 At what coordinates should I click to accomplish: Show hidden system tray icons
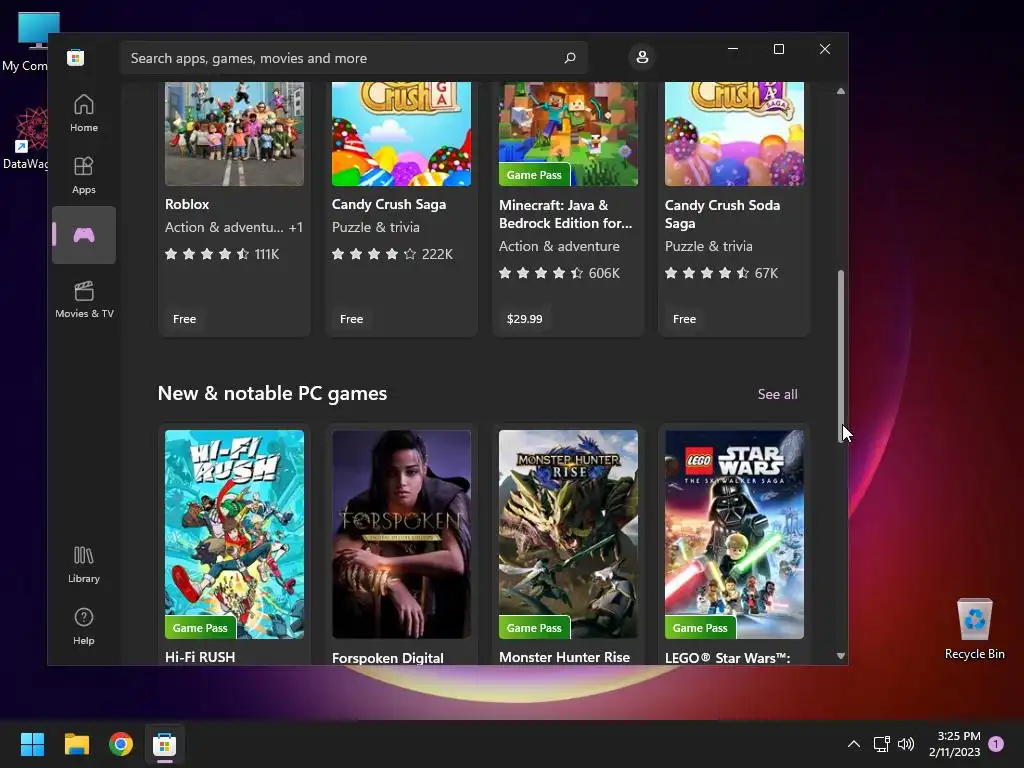[x=854, y=744]
